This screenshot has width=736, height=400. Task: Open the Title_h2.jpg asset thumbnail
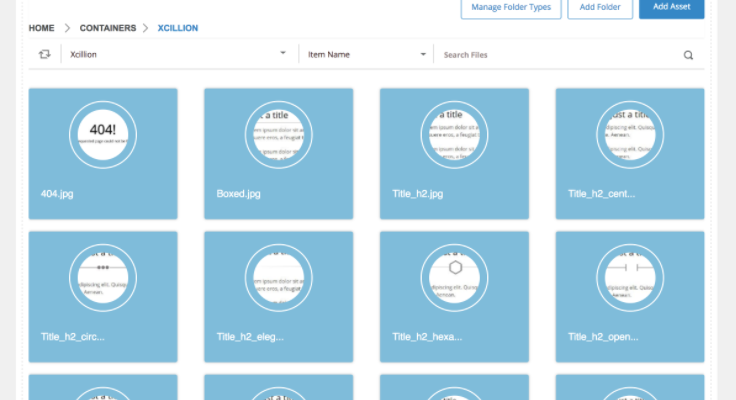pos(454,135)
